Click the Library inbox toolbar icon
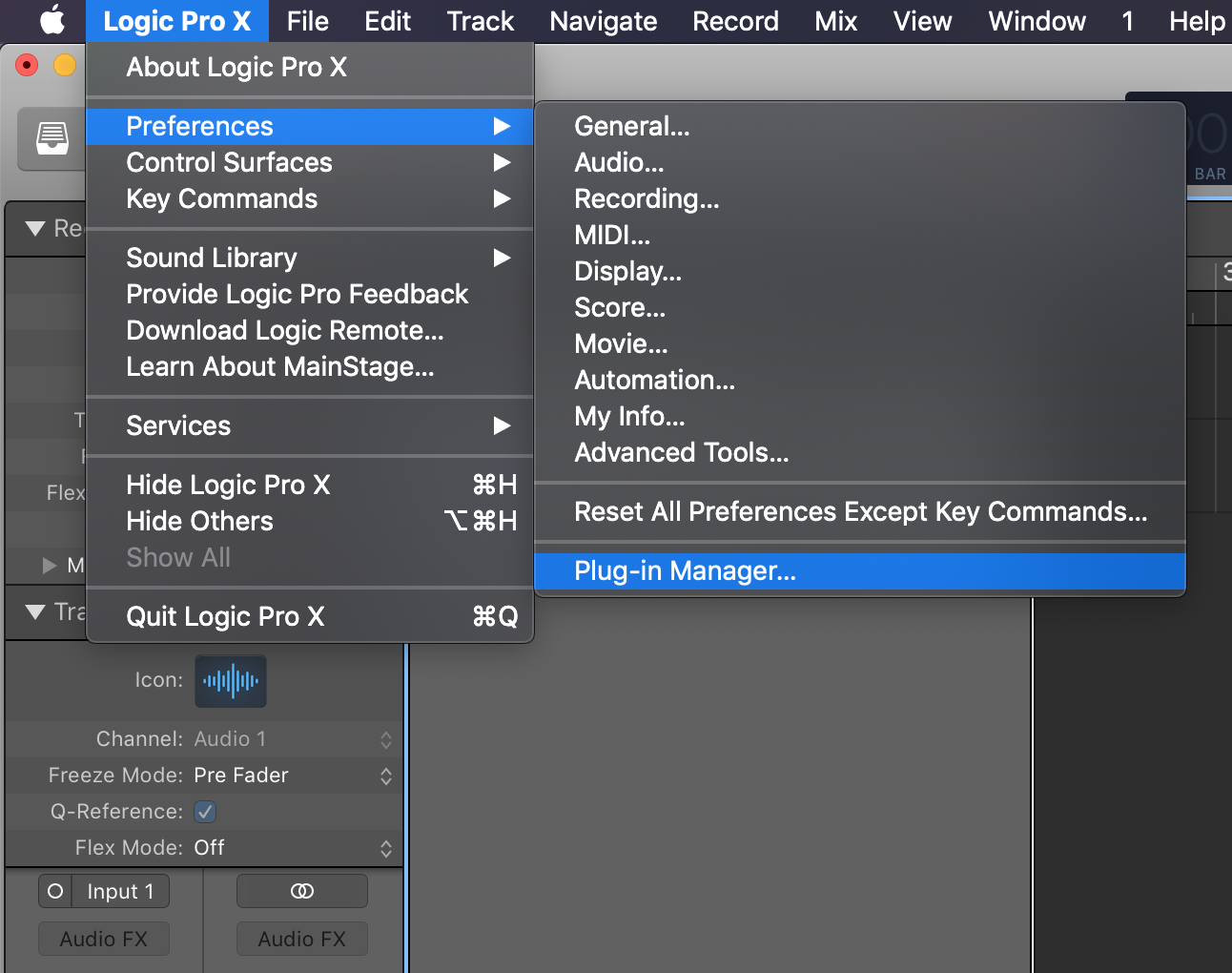 coord(52,138)
